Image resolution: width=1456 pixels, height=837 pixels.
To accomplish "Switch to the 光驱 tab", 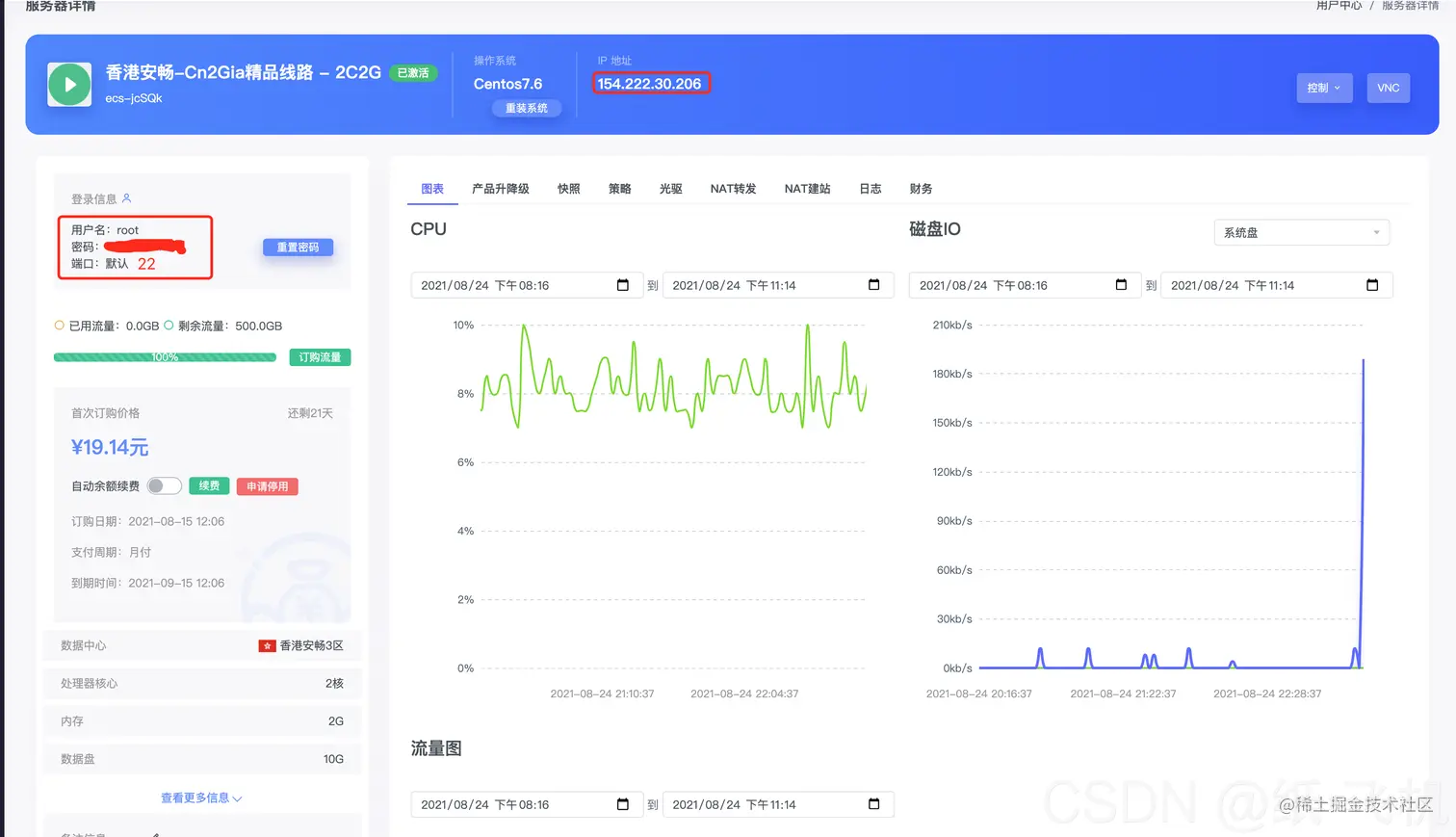I will (x=671, y=189).
